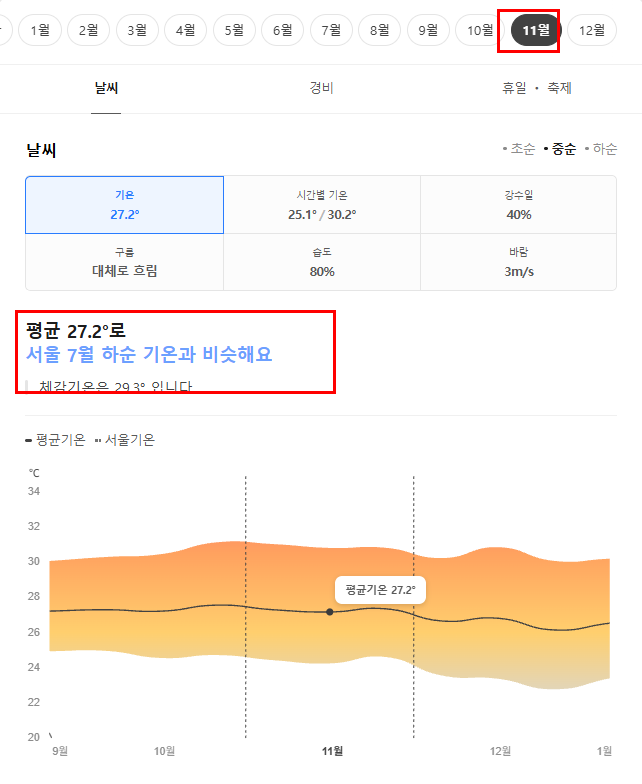This screenshot has width=642, height=784.
Task: Click the 서울기온 legend entry
Action: (x=125, y=440)
